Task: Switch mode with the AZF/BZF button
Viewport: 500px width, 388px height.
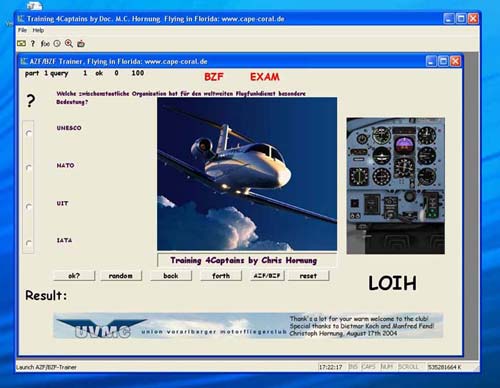Action: [x=267, y=276]
